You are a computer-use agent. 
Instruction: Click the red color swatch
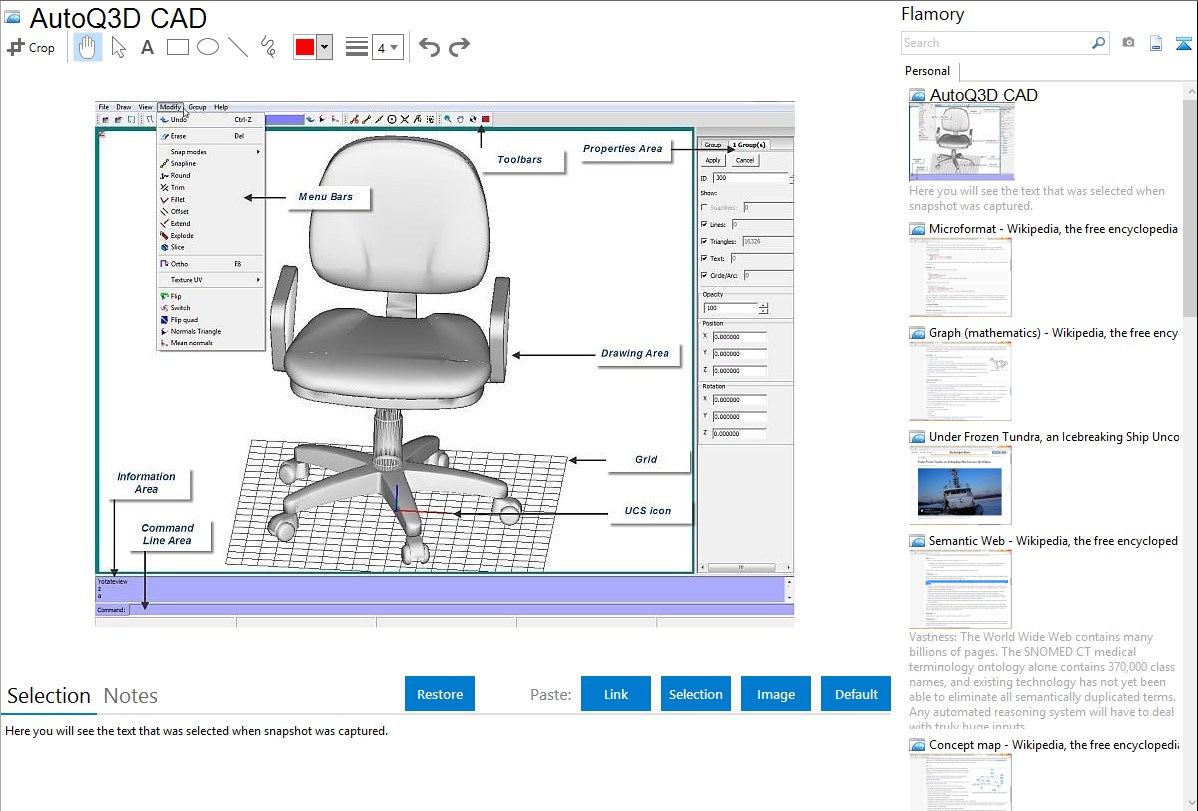[x=305, y=47]
